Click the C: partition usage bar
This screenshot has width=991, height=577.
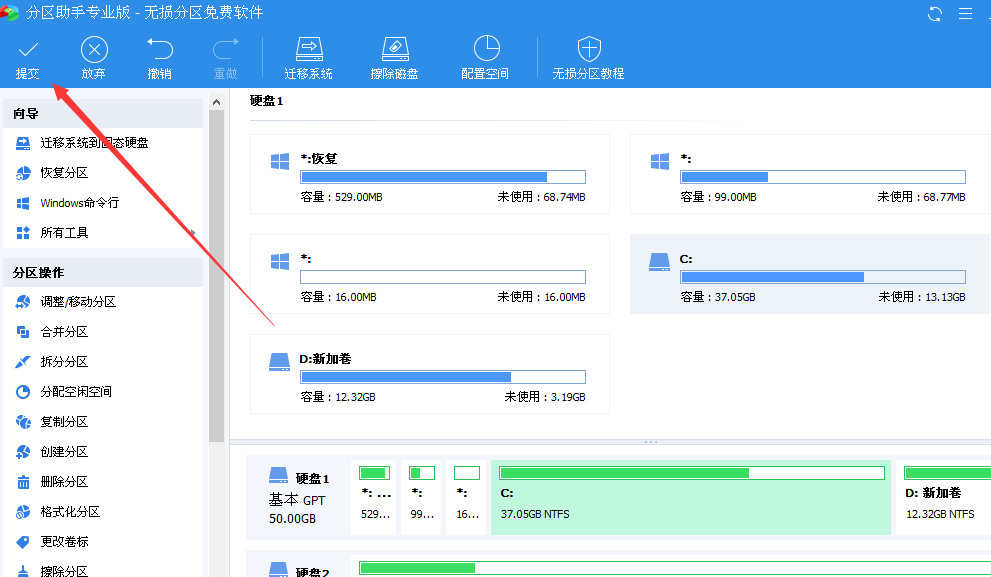tap(823, 277)
